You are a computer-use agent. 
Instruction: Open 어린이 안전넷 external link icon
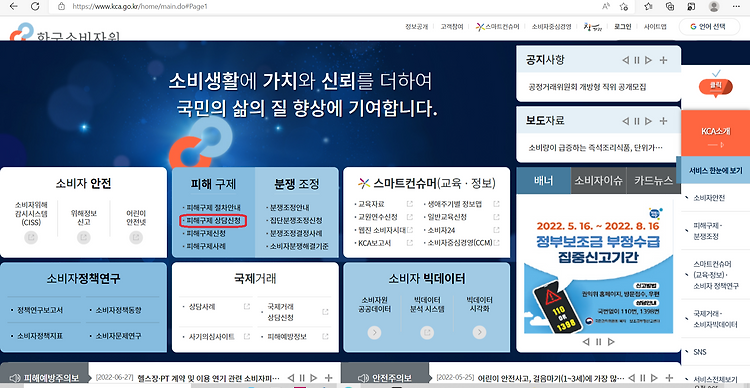click(x=136, y=237)
